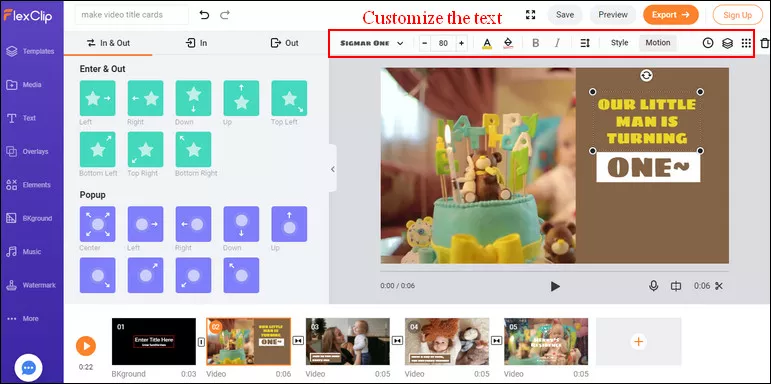The image size is (771, 384).
Task: Select the Popup Center animation
Action: [x=97, y=224]
